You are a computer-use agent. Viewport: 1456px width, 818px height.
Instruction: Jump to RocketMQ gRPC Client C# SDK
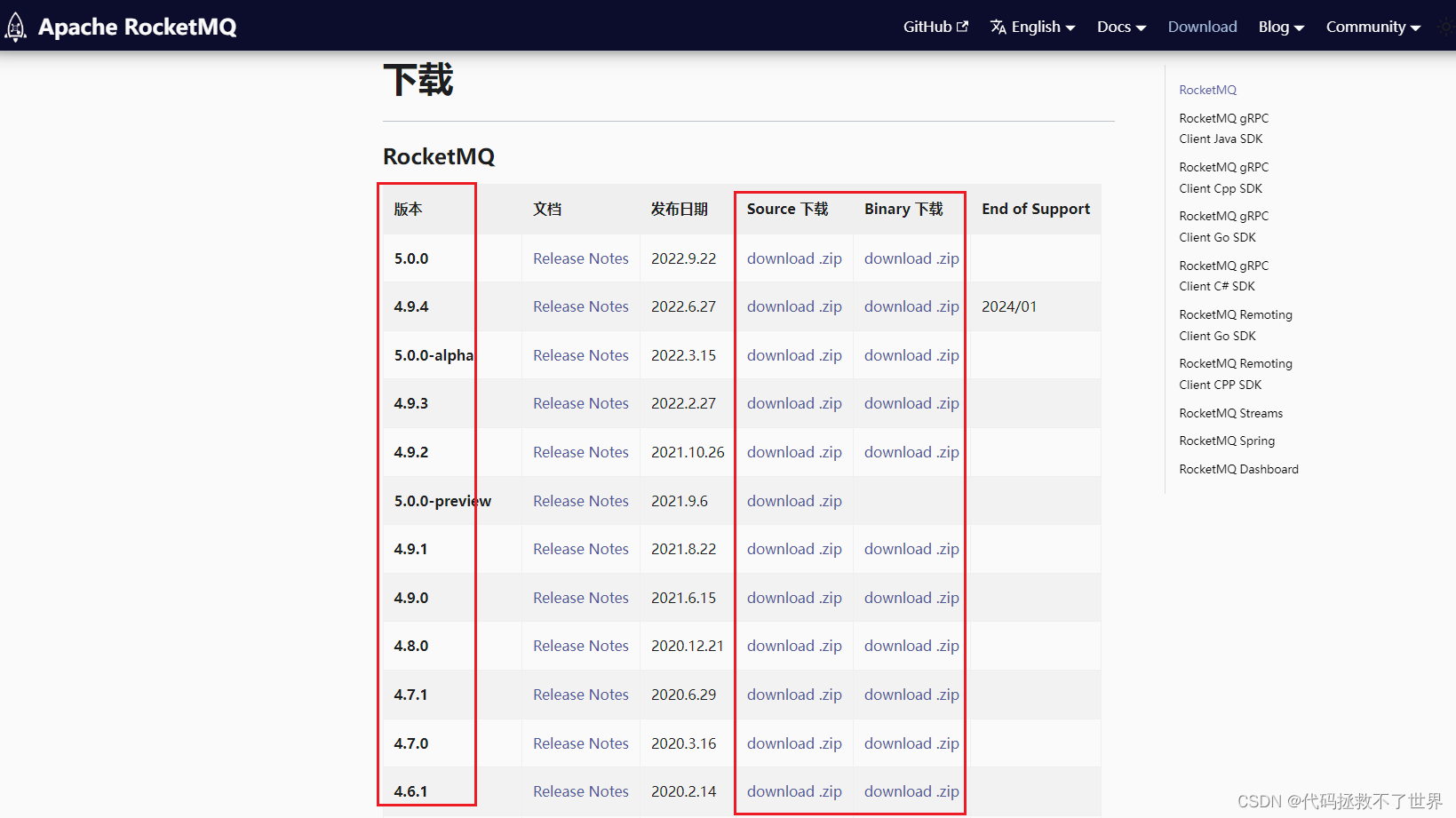coord(1223,276)
